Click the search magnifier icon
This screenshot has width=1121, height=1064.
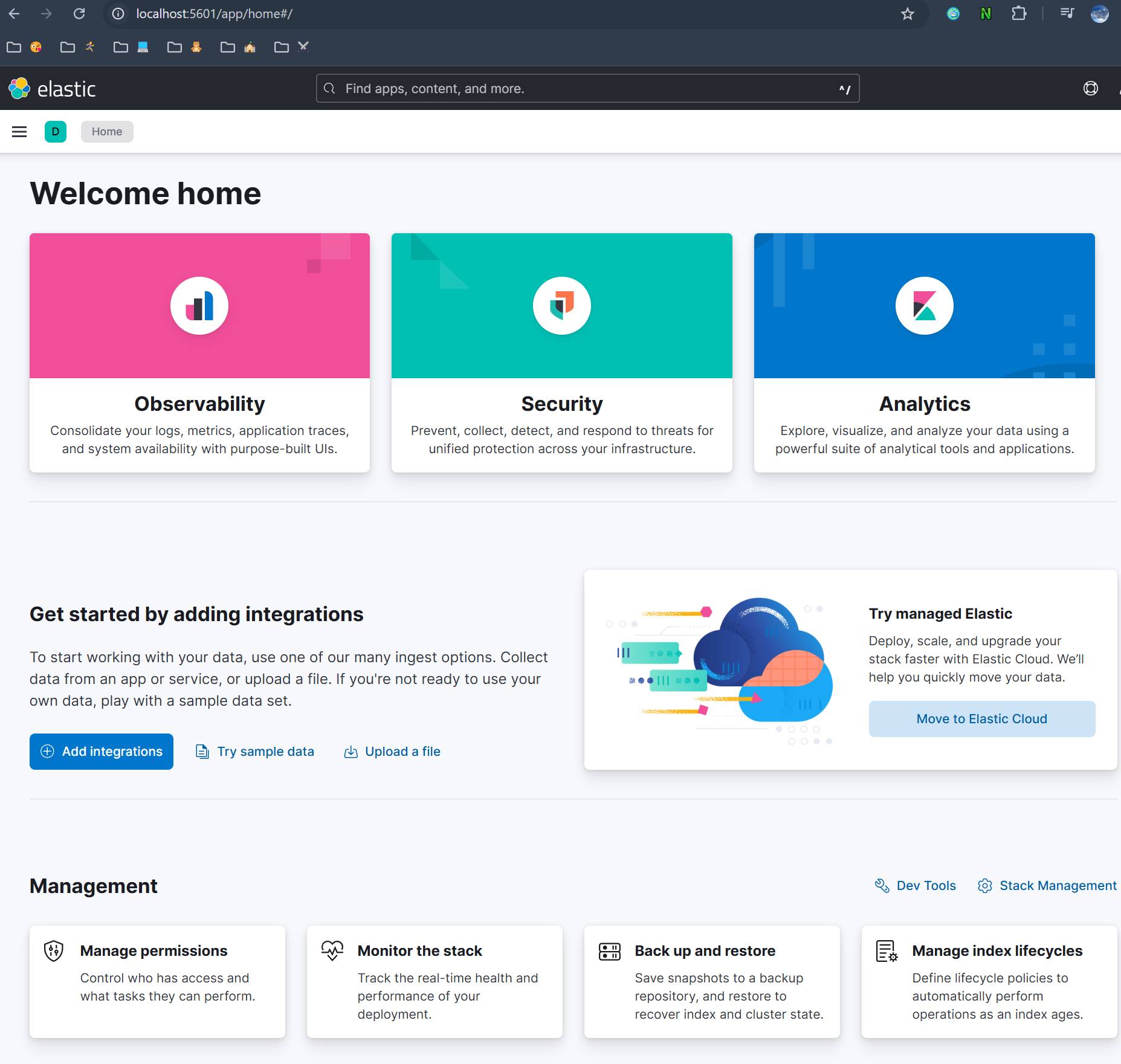click(329, 89)
